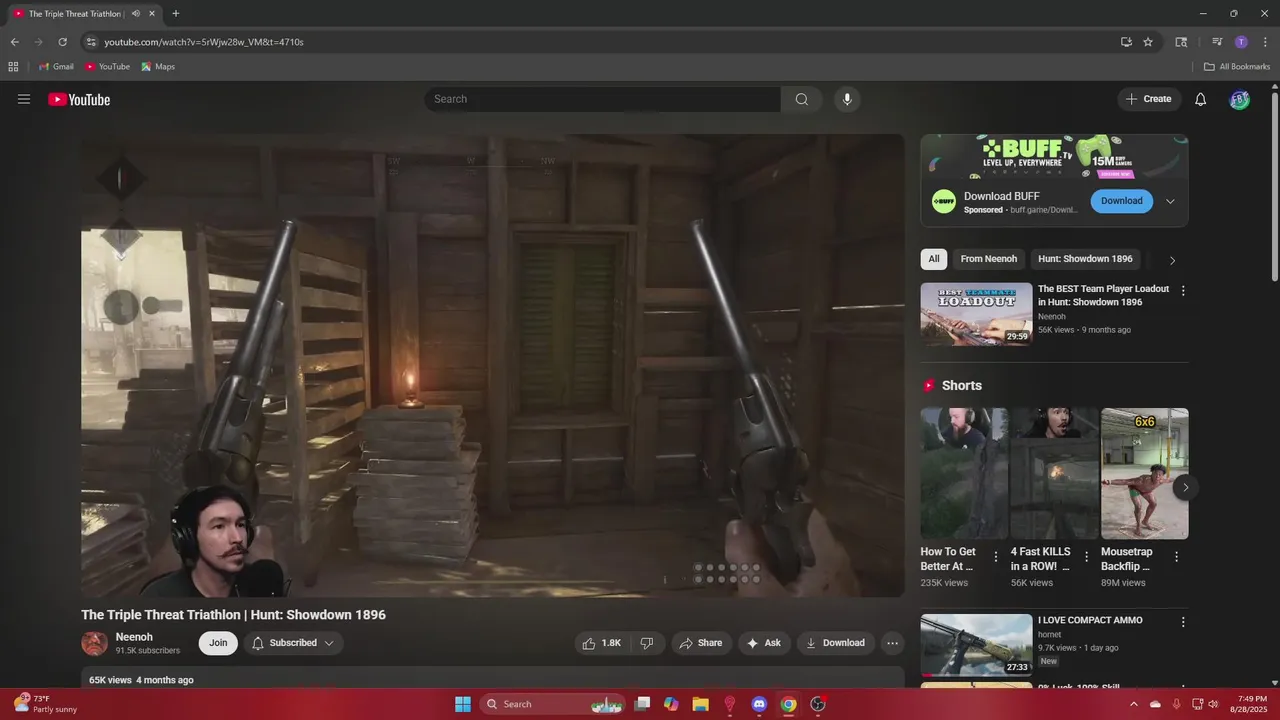This screenshot has width=1280, height=720.
Task: Open Chrome three-dot menu
Action: pyautogui.click(x=1264, y=42)
